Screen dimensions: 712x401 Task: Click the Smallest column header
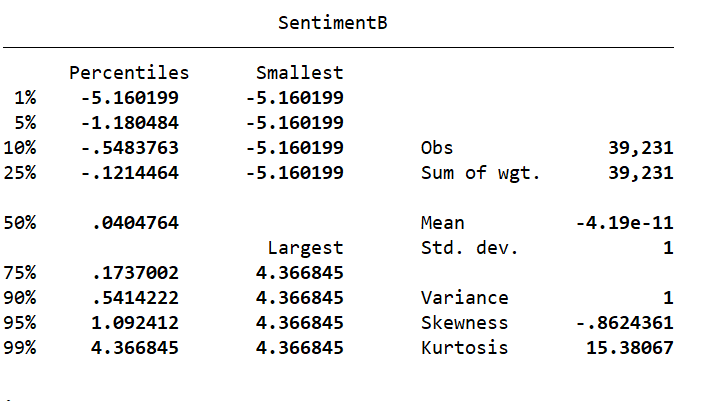click(299, 73)
